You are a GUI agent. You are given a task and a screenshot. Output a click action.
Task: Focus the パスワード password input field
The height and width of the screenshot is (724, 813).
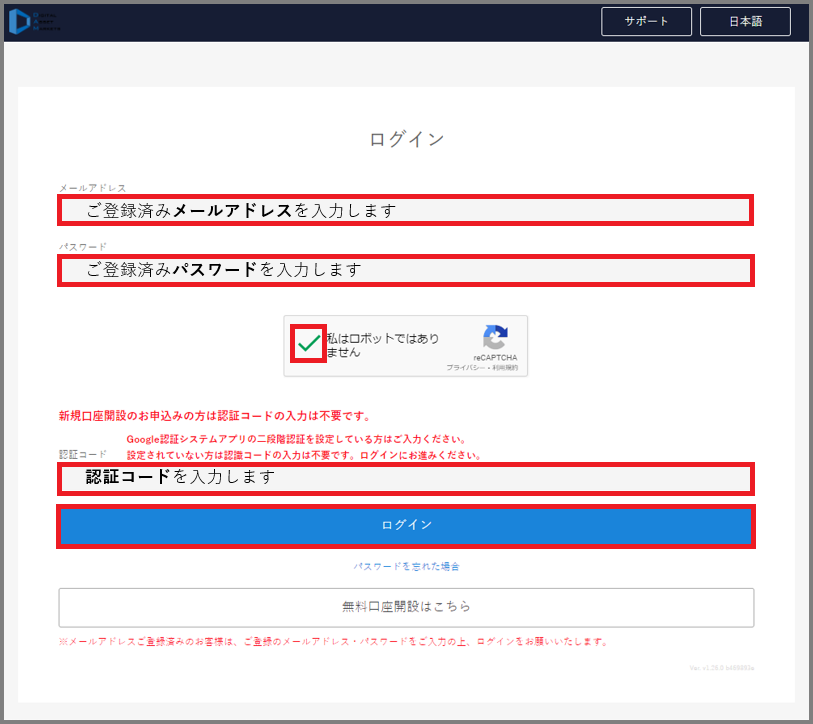405,270
